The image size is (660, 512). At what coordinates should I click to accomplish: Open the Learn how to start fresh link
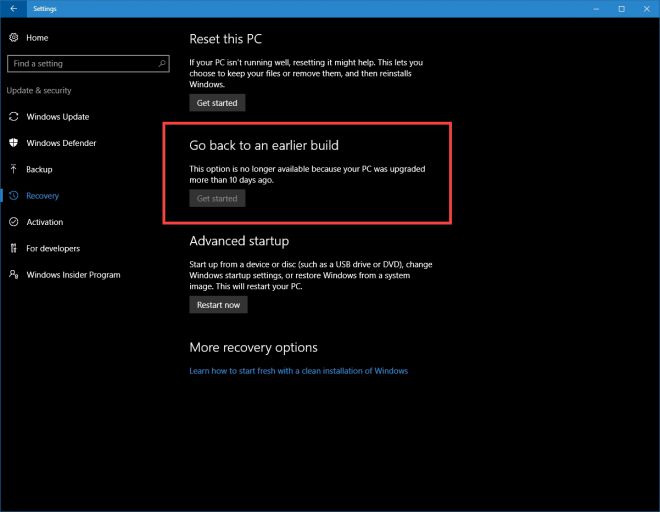tap(298, 371)
